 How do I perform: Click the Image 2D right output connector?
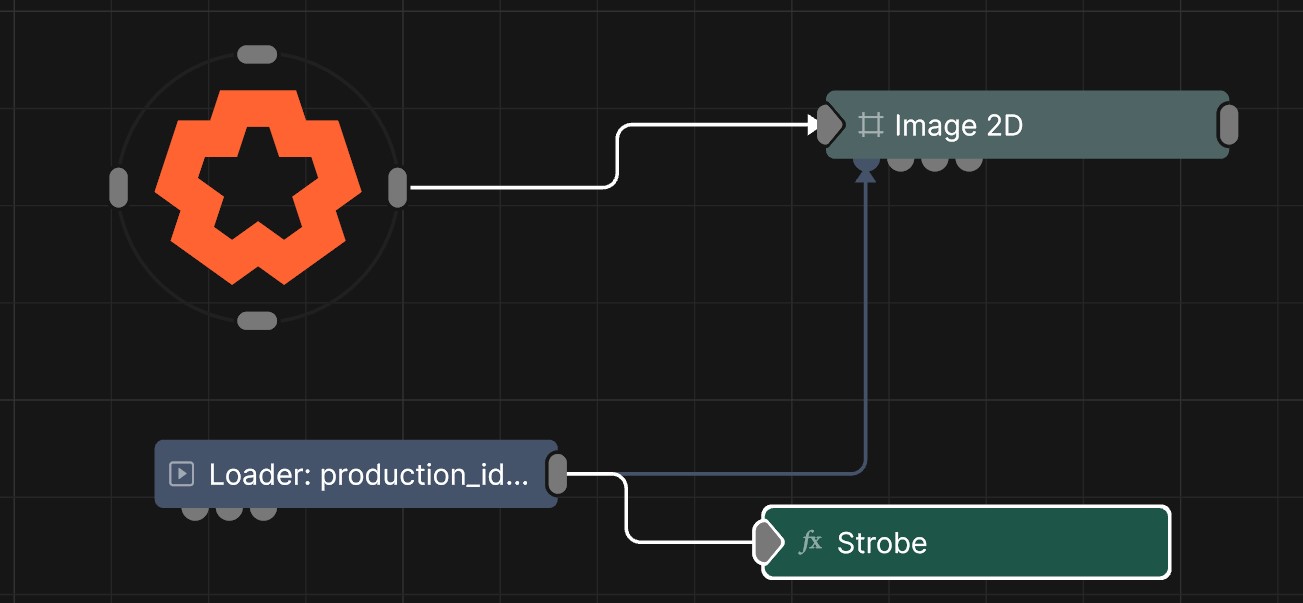click(x=1229, y=125)
